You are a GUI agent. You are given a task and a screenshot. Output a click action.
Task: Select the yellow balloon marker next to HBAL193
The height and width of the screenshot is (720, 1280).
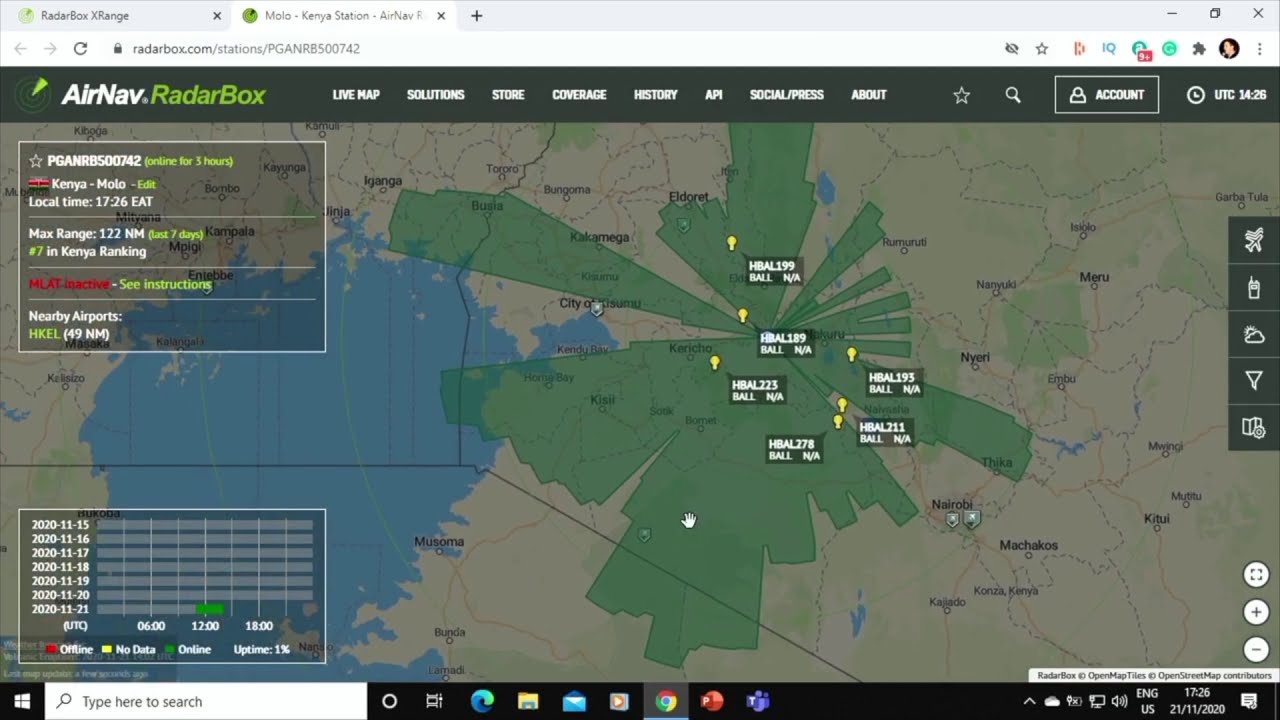coord(852,354)
